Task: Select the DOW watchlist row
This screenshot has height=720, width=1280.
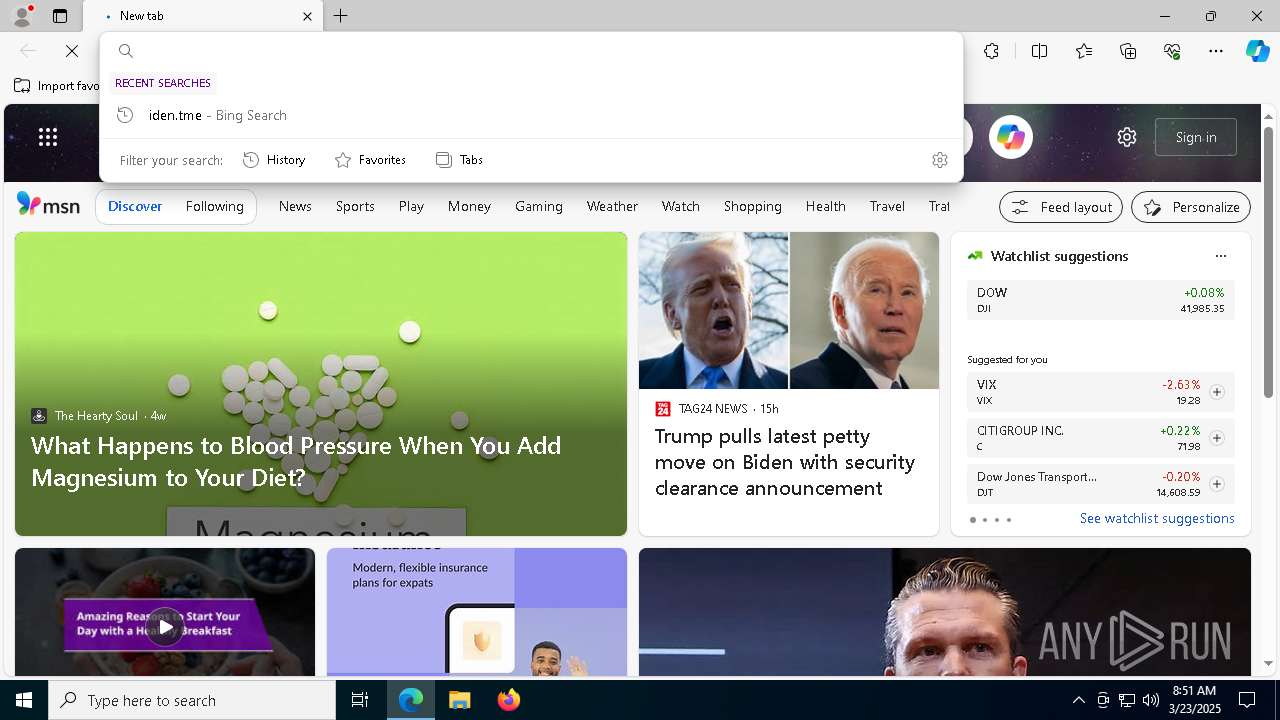Action: [1100, 300]
